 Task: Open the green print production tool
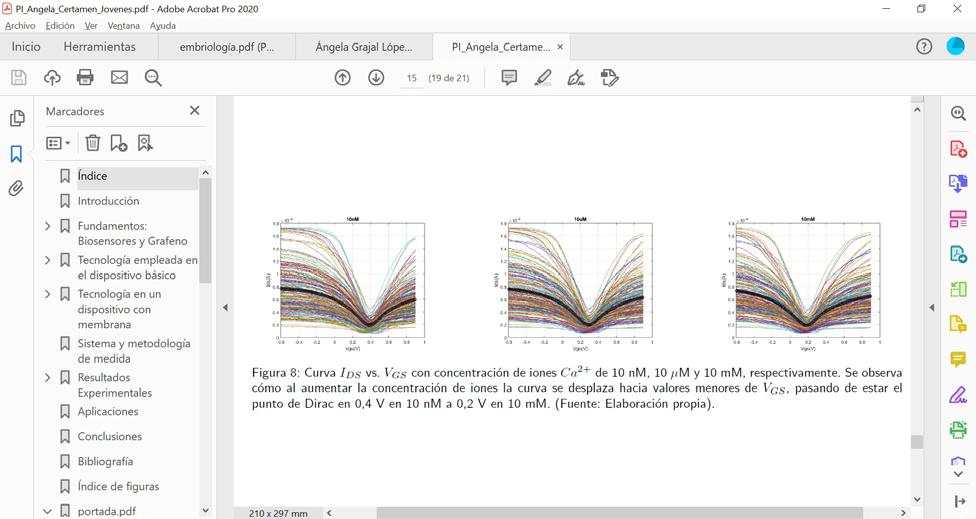click(959, 429)
